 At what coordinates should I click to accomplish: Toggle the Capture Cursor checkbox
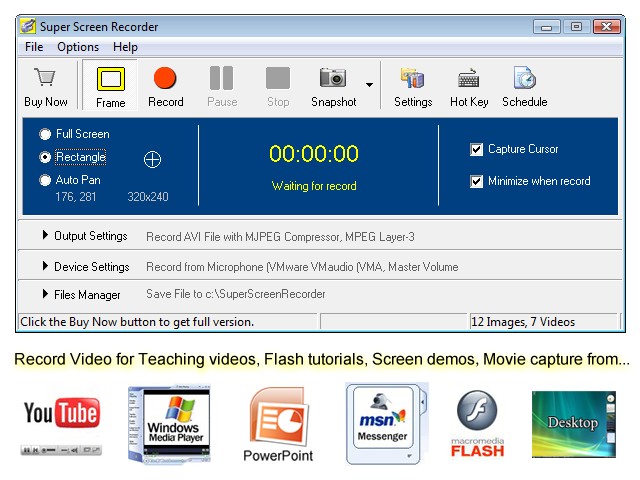(476, 149)
